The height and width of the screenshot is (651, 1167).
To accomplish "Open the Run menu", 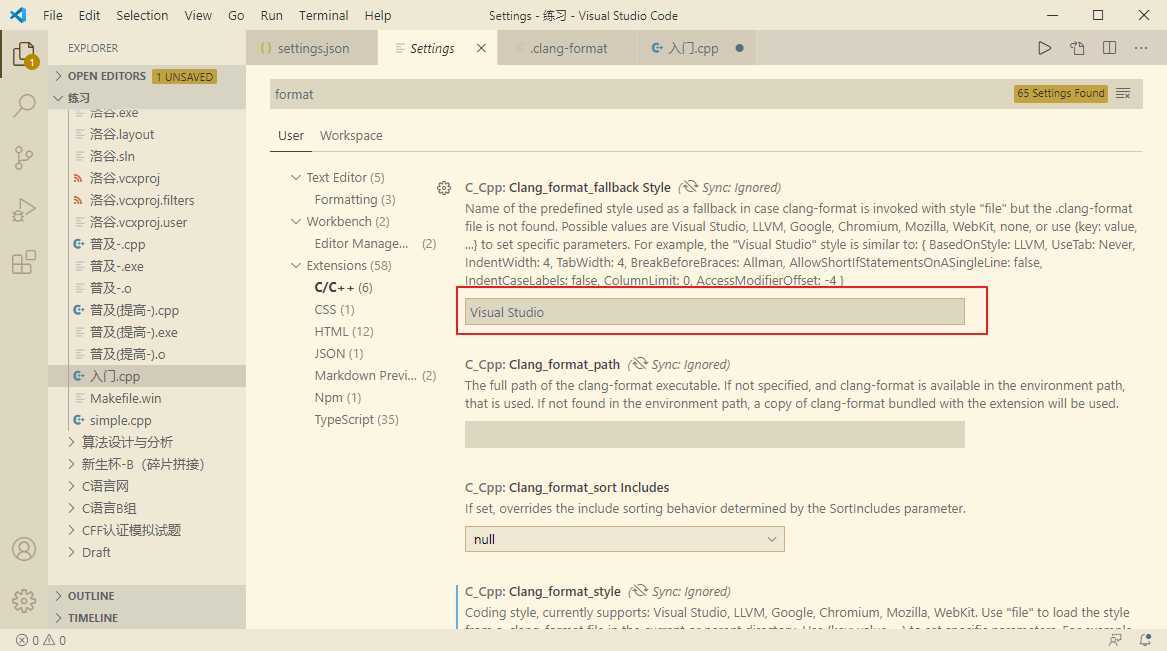I will [272, 16].
